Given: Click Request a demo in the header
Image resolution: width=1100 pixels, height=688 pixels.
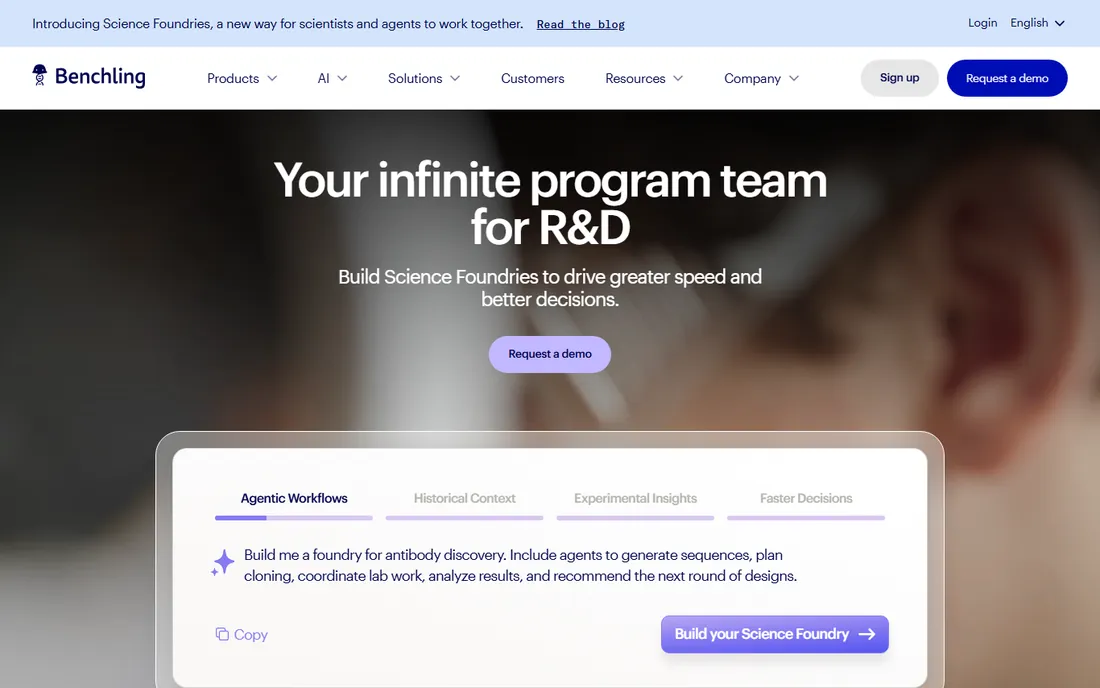Looking at the screenshot, I should tap(1007, 78).
